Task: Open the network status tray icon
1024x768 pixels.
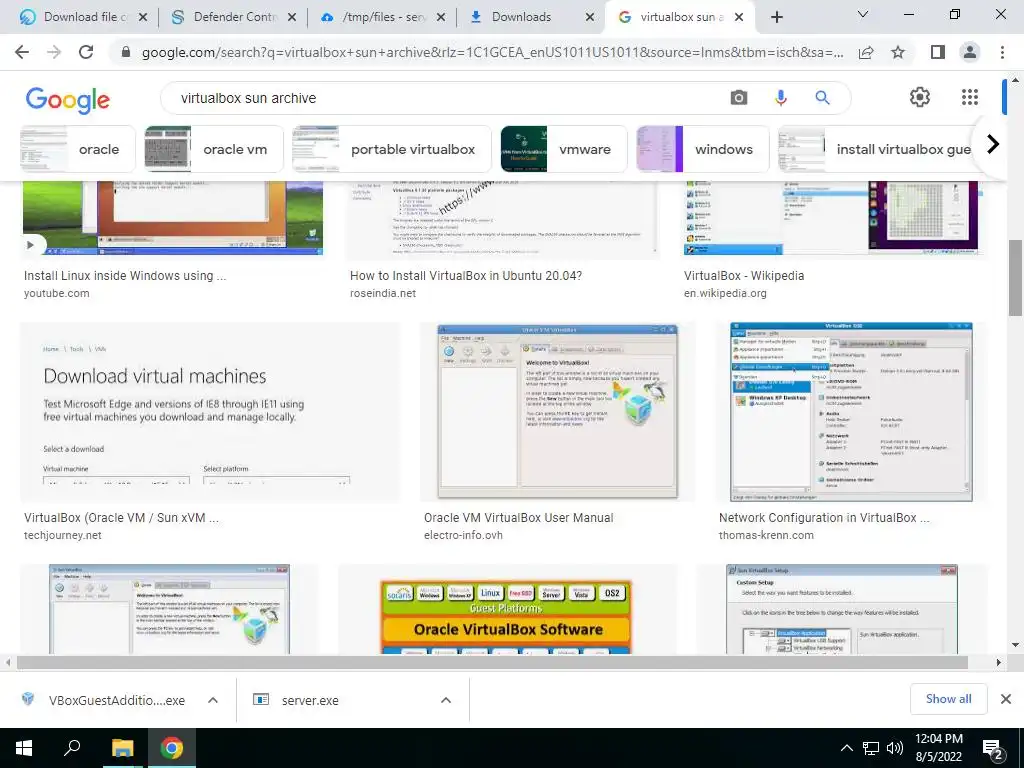Action: (871, 748)
